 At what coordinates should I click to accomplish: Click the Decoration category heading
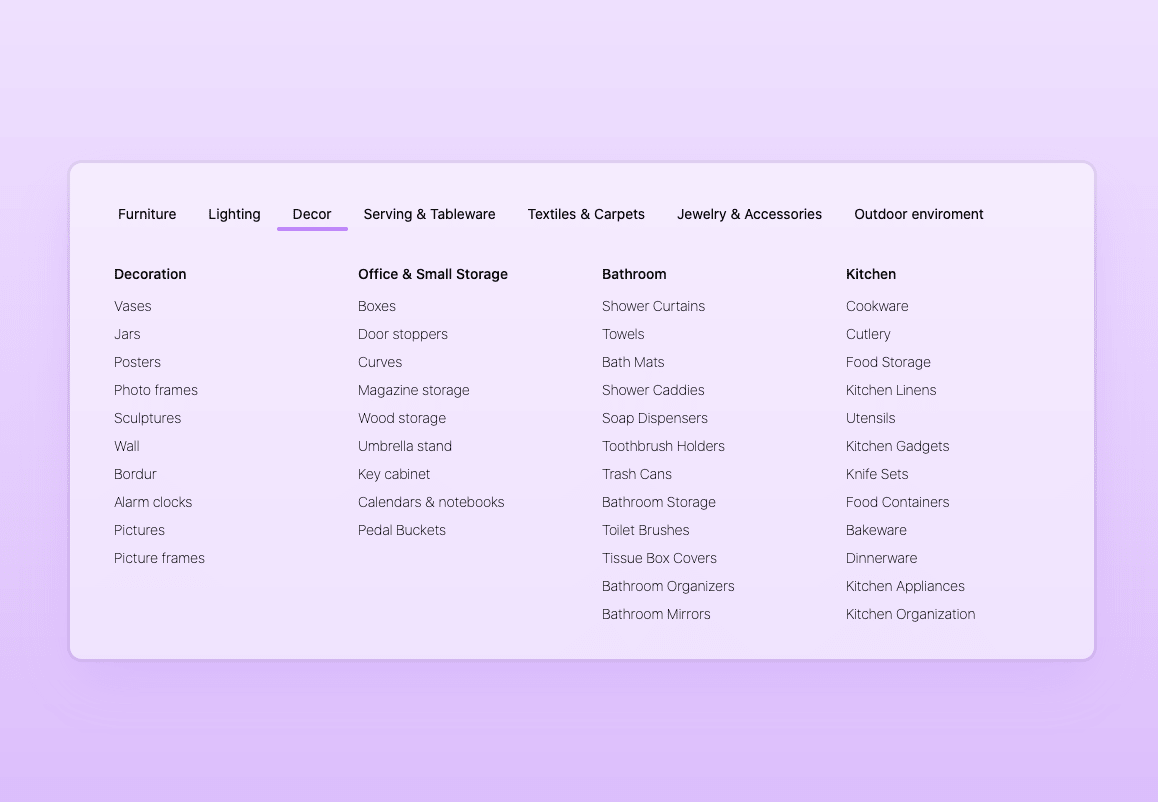[x=150, y=274]
